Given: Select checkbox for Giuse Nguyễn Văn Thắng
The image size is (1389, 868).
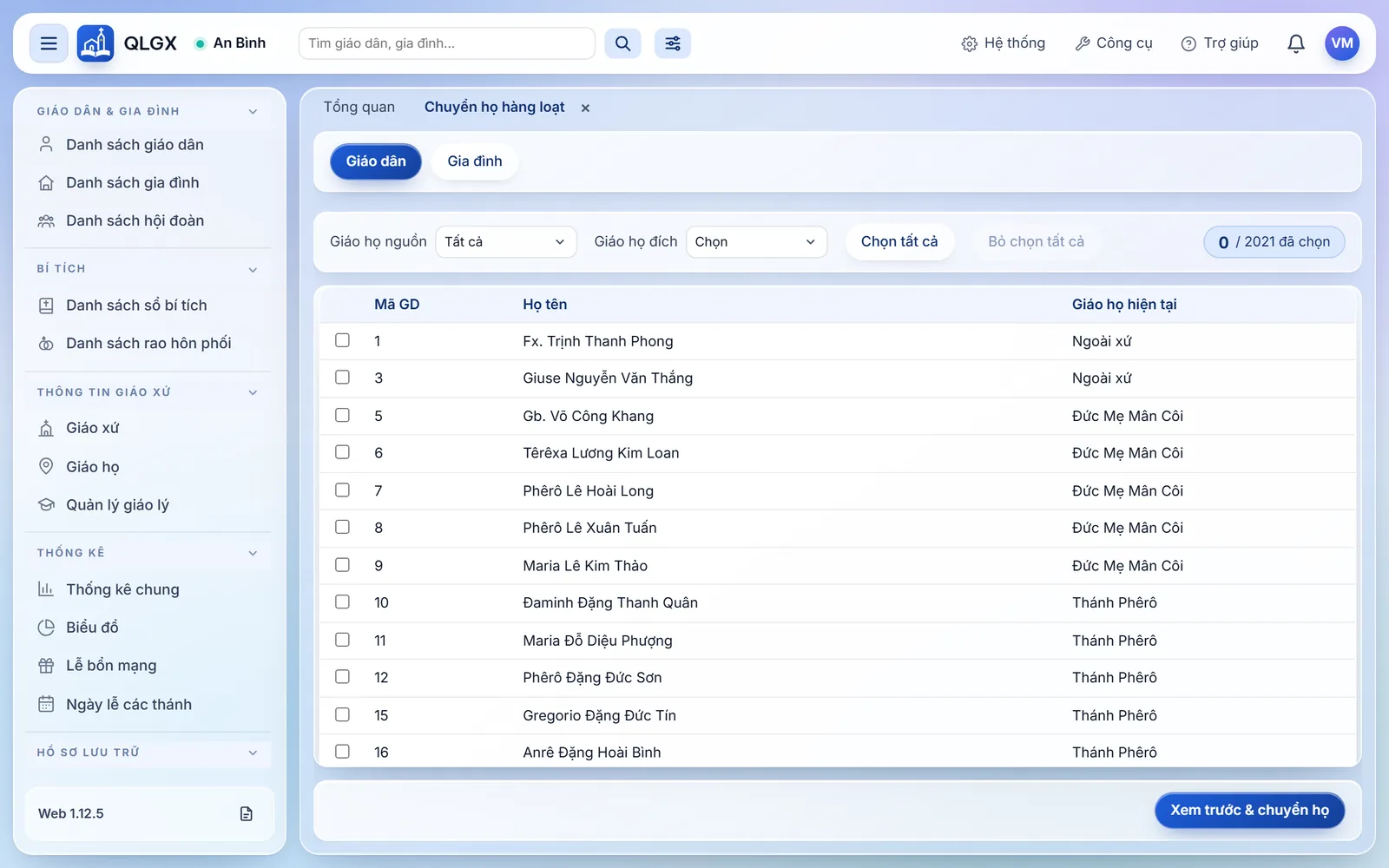Looking at the screenshot, I should [x=343, y=378].
